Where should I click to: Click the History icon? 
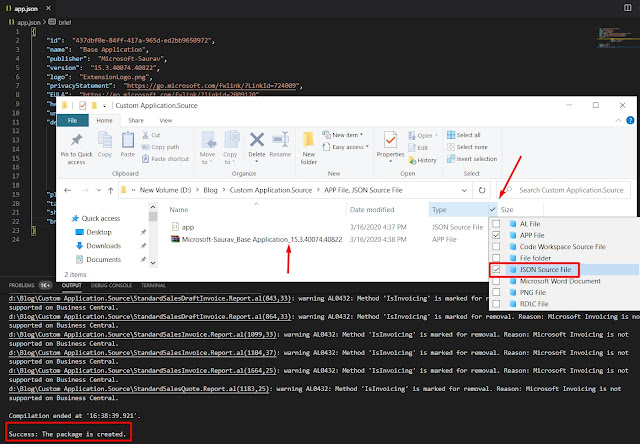(x=412, y=160)
